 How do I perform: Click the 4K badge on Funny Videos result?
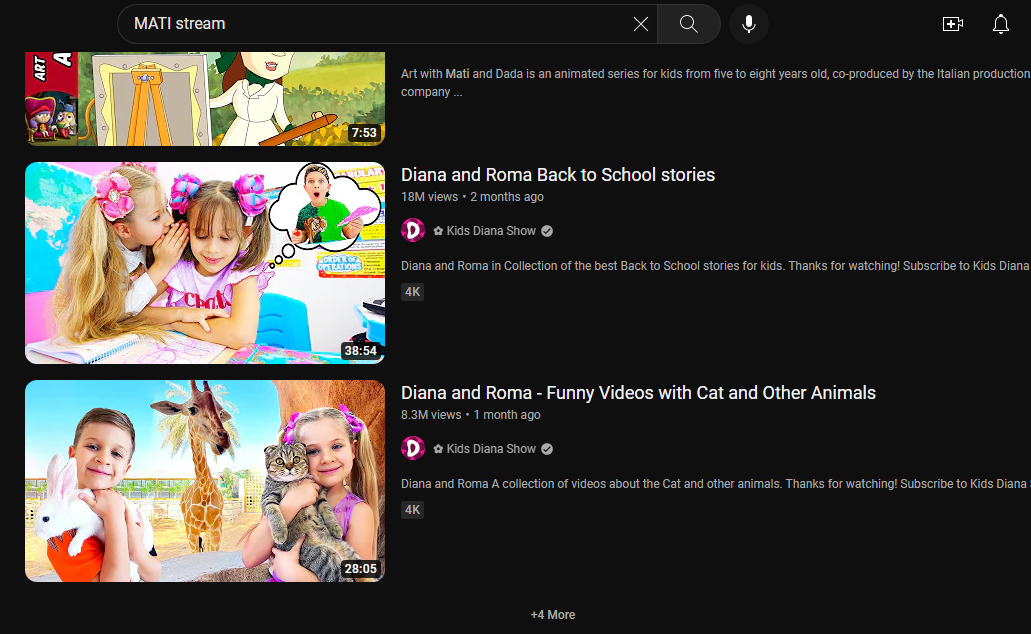(x=412, y=510)
